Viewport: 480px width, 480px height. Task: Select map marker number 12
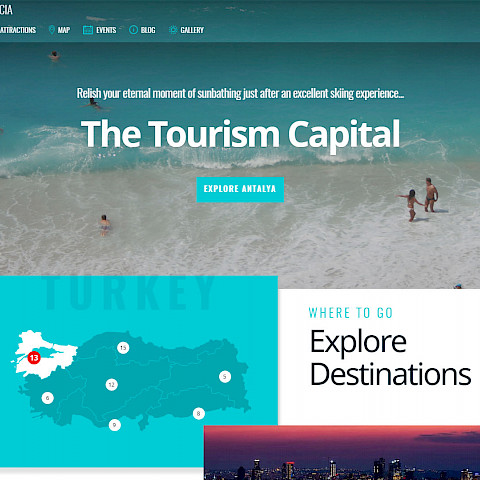tap(112, 385)
